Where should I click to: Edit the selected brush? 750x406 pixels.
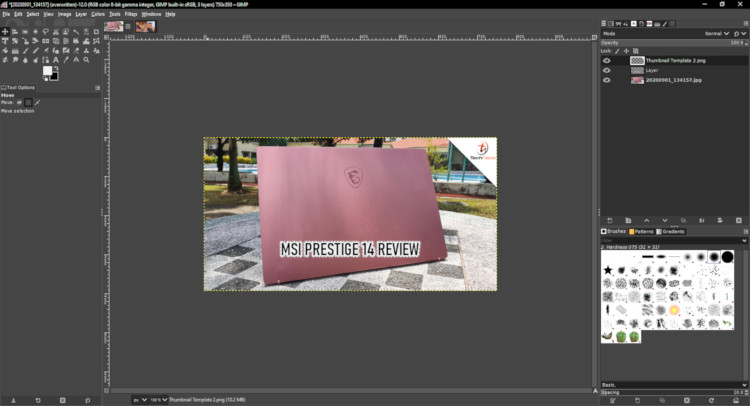(613, 400)
